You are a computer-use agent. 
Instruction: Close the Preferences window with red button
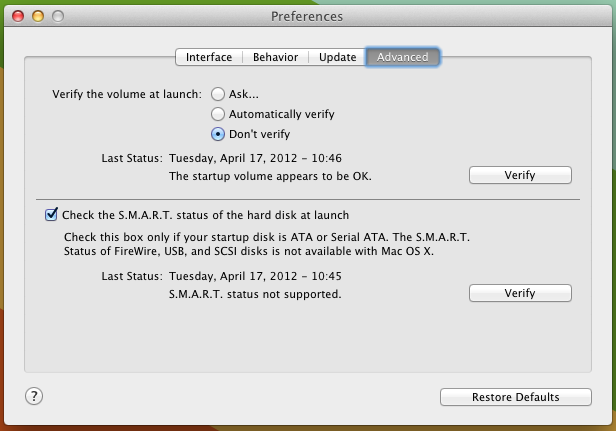18,17
